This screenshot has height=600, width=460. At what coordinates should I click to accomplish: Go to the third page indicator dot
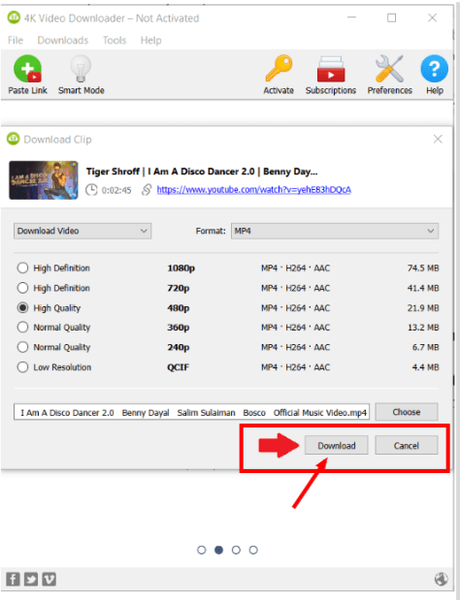236,550
